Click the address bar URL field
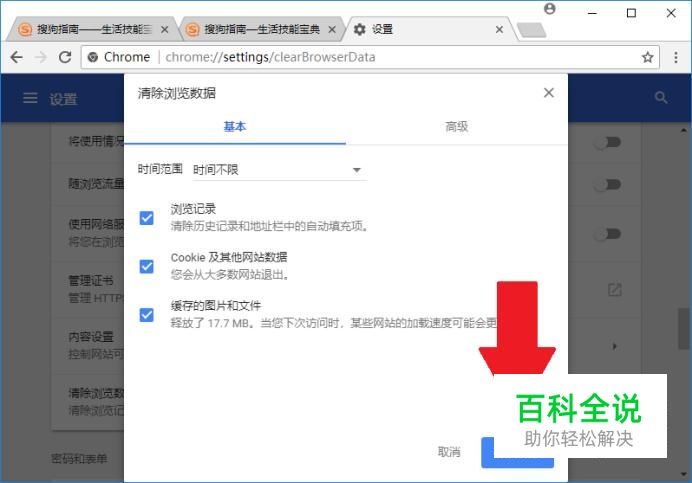This screenshot has height=483, width=692. click(x=371, y=57)
